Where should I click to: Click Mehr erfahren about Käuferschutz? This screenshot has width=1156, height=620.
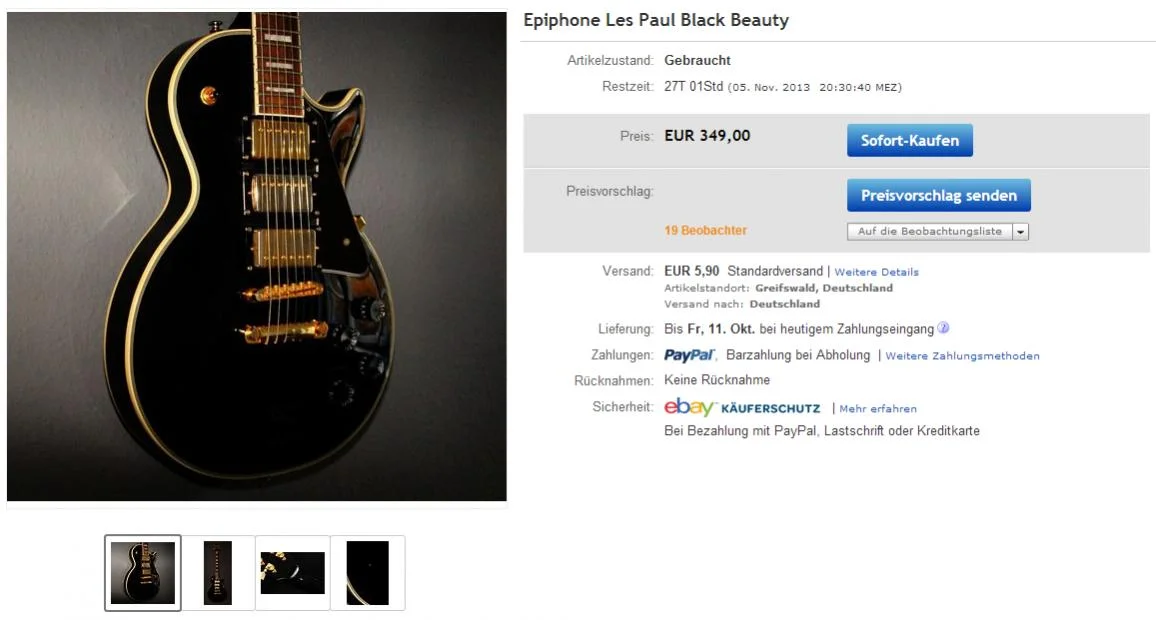(x=878, y=408)
